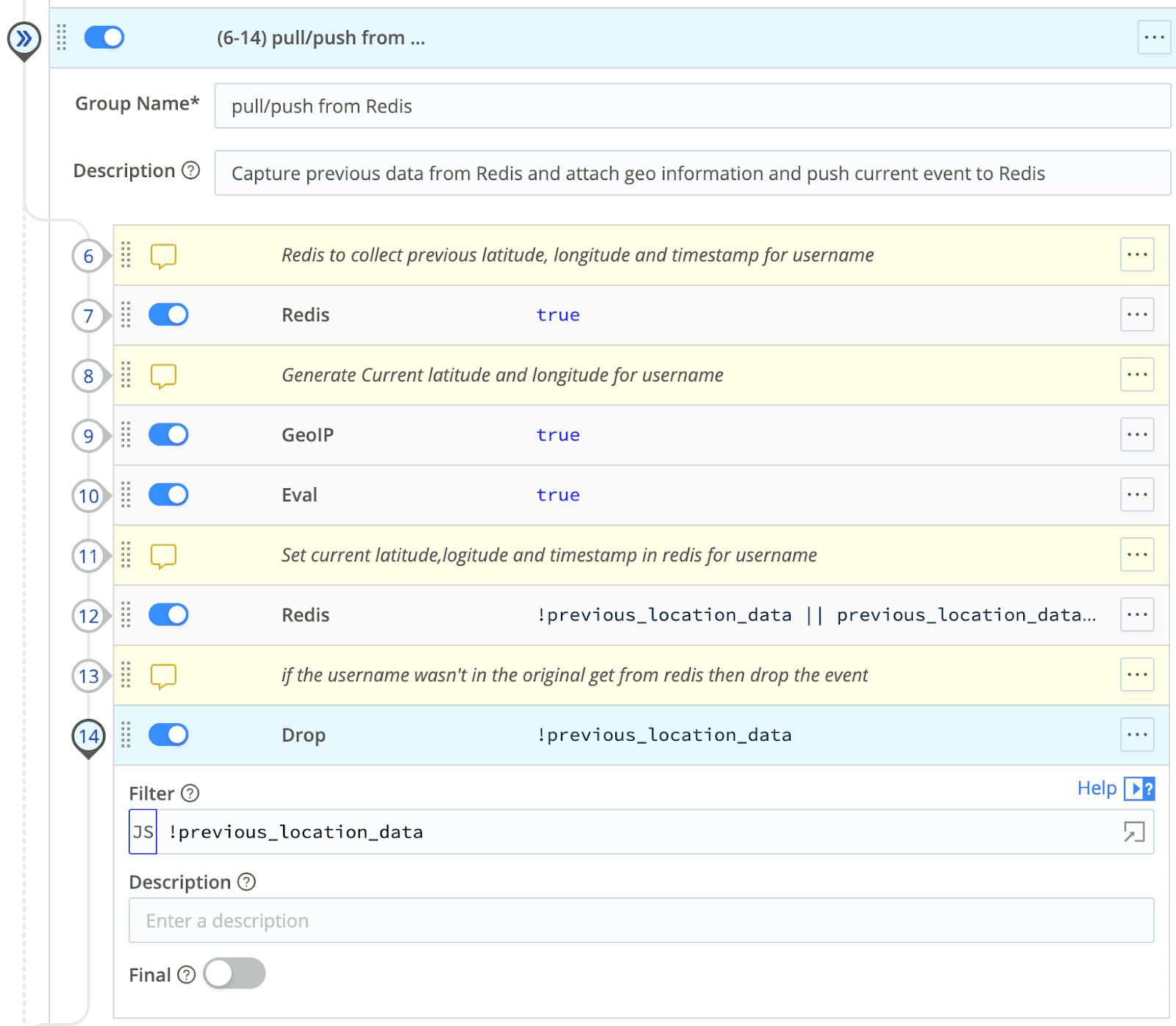Click the Help link
1176x1026 pixels.
coord(1096,789)
